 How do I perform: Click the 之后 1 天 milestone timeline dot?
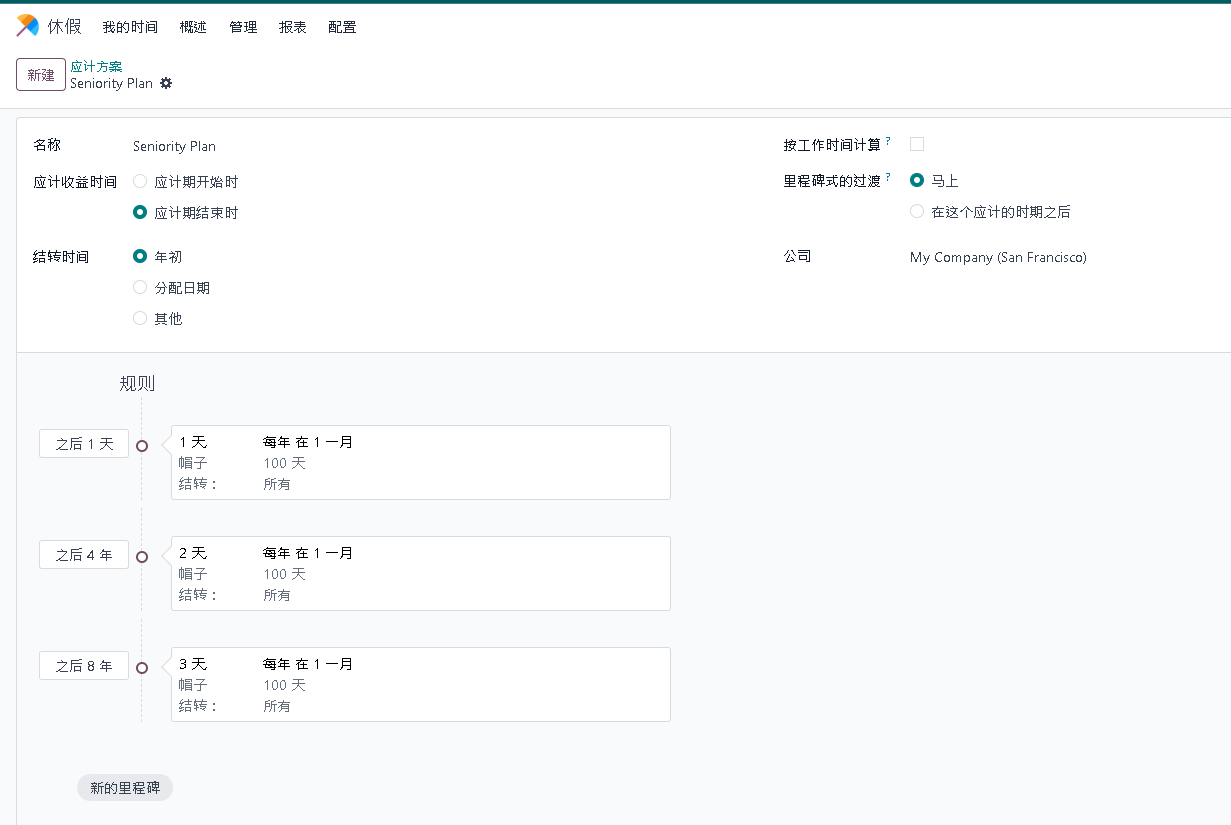pos(142,446)
